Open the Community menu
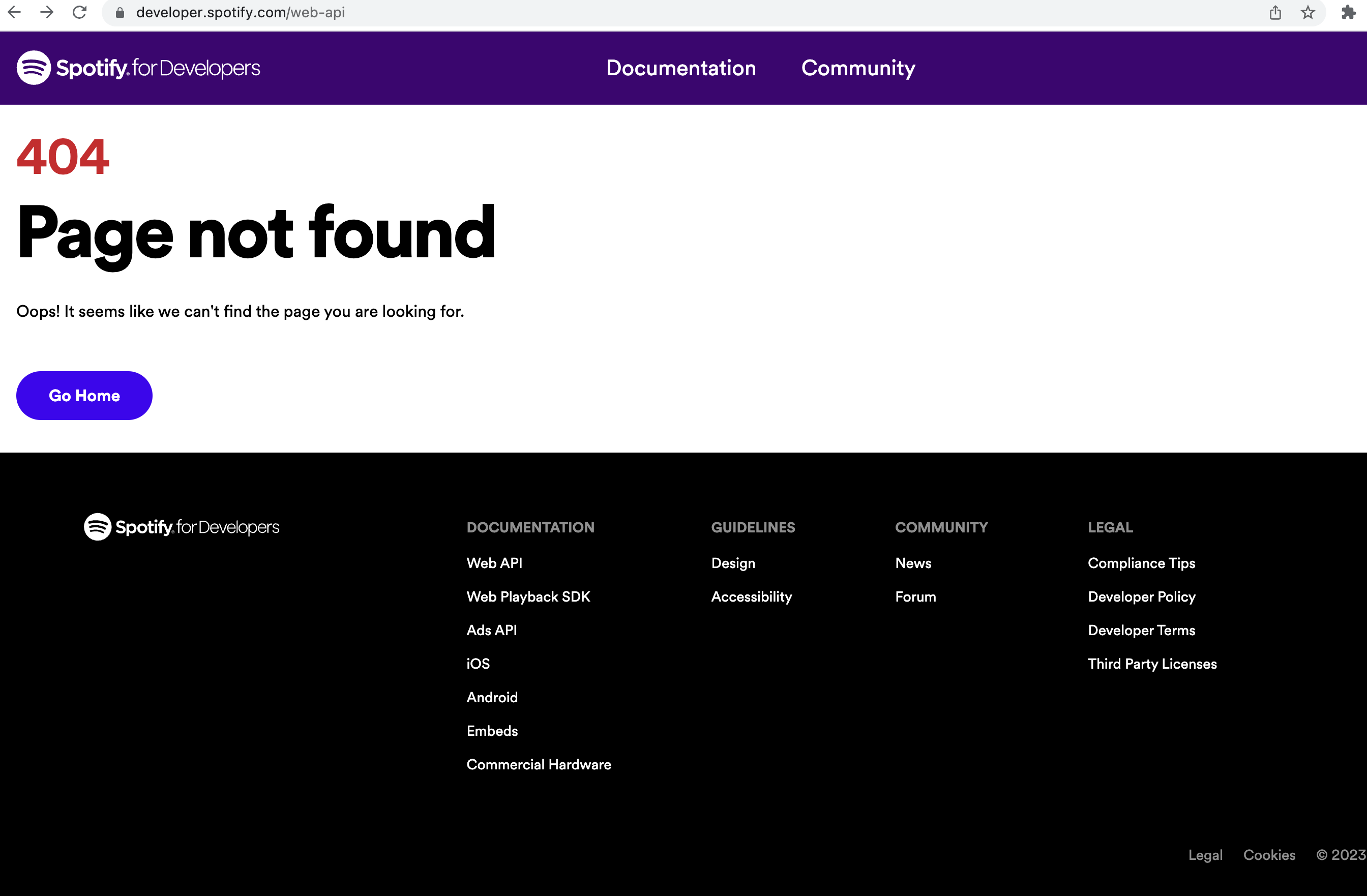Viewport: 1367px width, 896px height. coord(857,68)
